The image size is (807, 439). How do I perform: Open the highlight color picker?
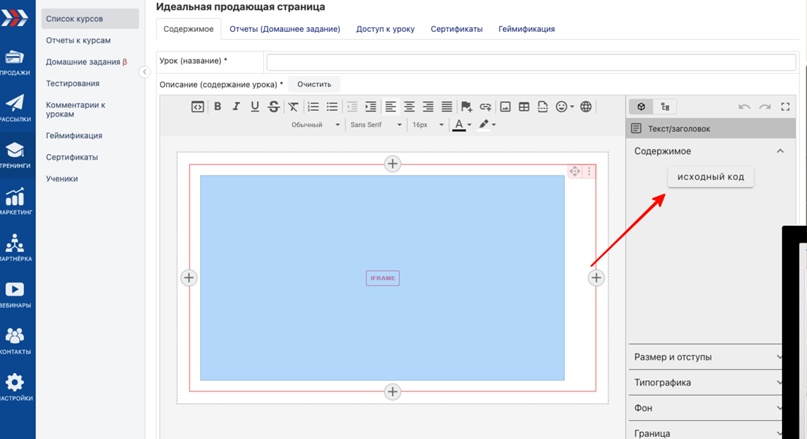(487, 125)
